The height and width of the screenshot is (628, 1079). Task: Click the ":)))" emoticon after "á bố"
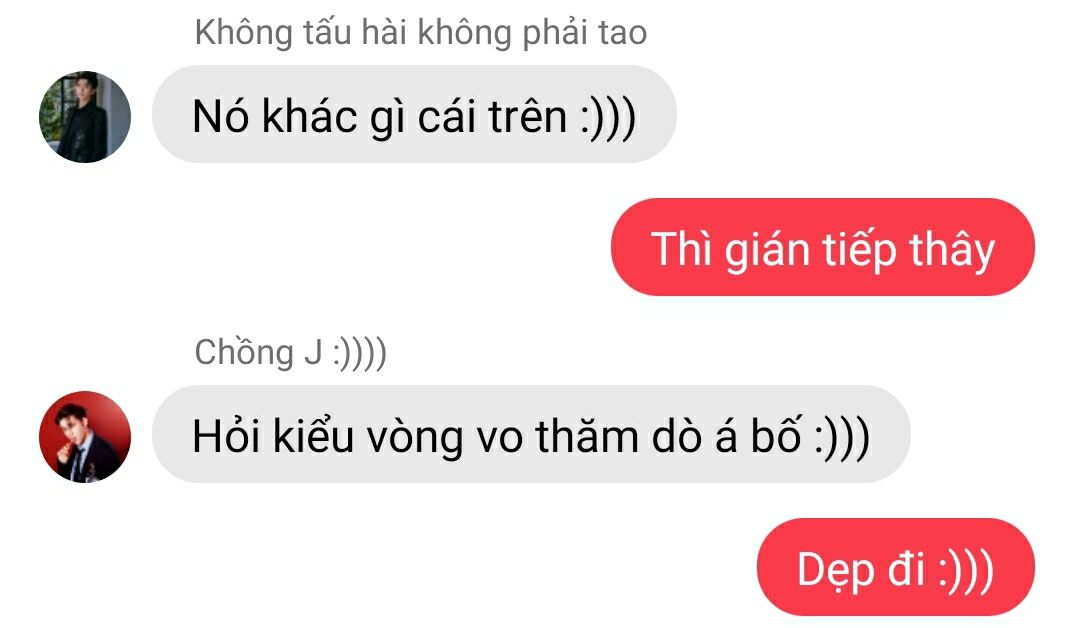click(x=842, y=437)
